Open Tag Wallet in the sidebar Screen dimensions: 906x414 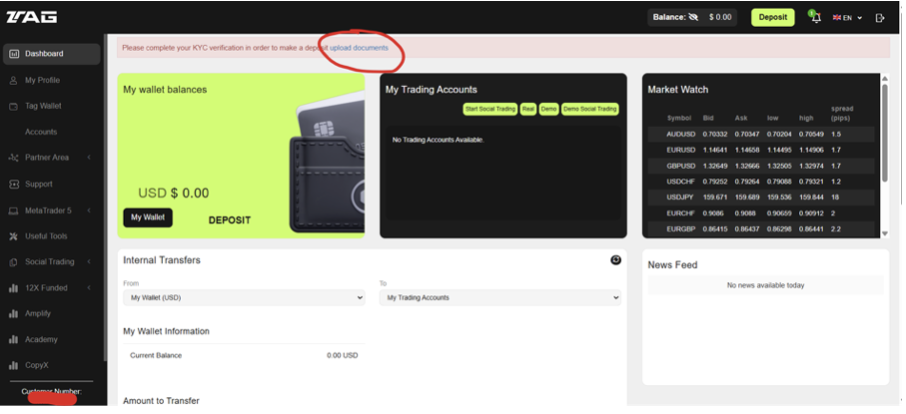coord(43,106)
